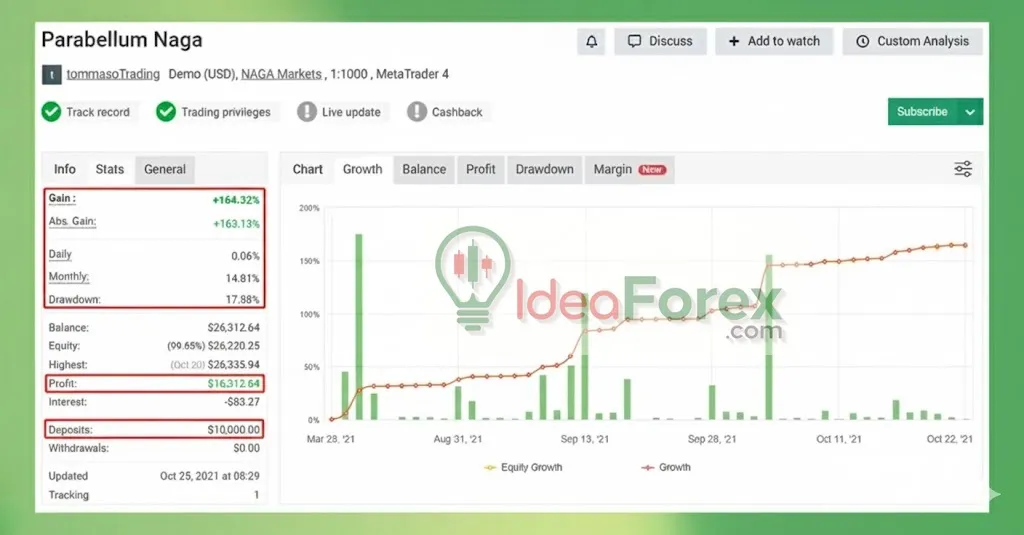Click the $26,312.64 balance value

(233, 327)
